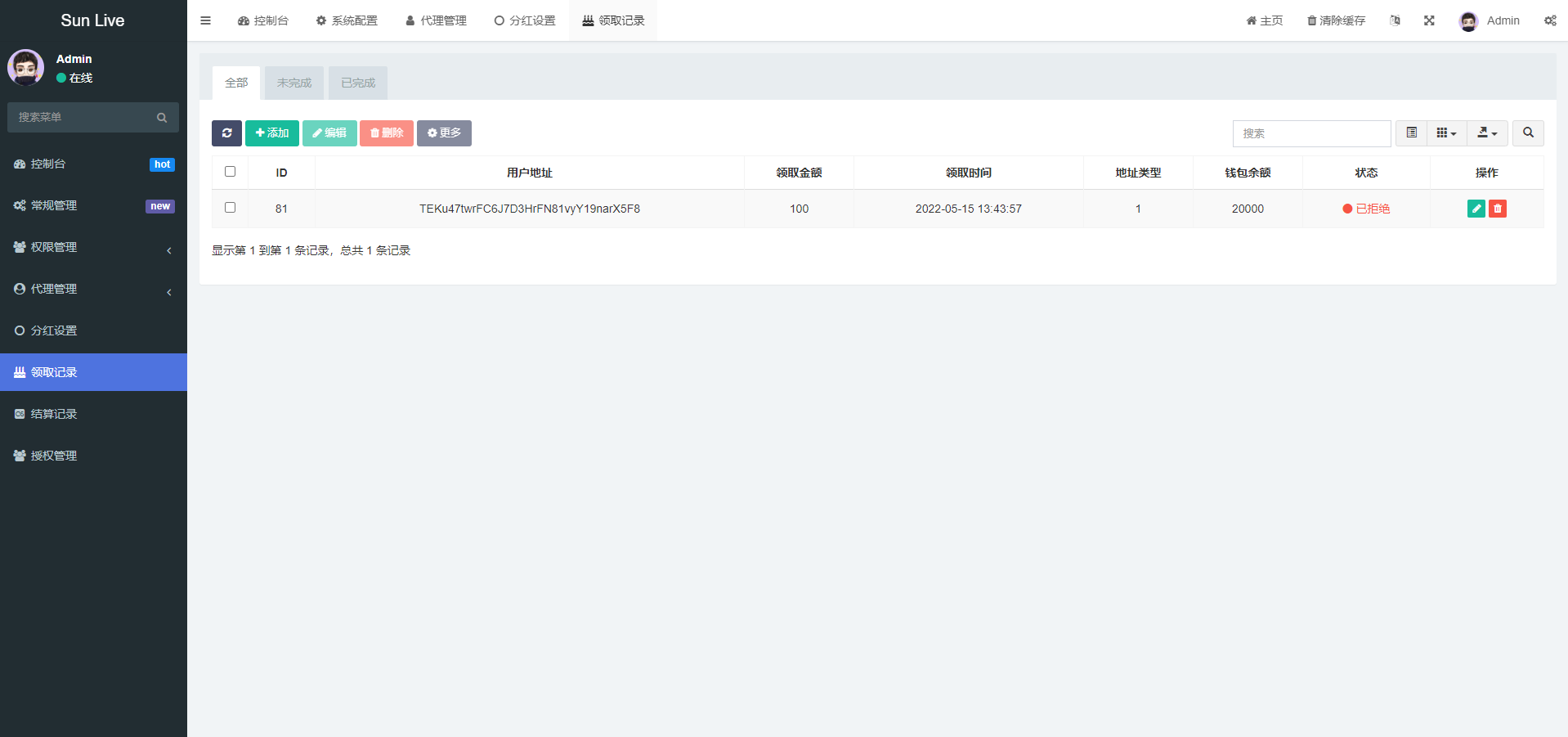The height and width of the screenshot is (737, 1568).
Task: Open the settings cogs icon at top right
Action: (1550, 20)
